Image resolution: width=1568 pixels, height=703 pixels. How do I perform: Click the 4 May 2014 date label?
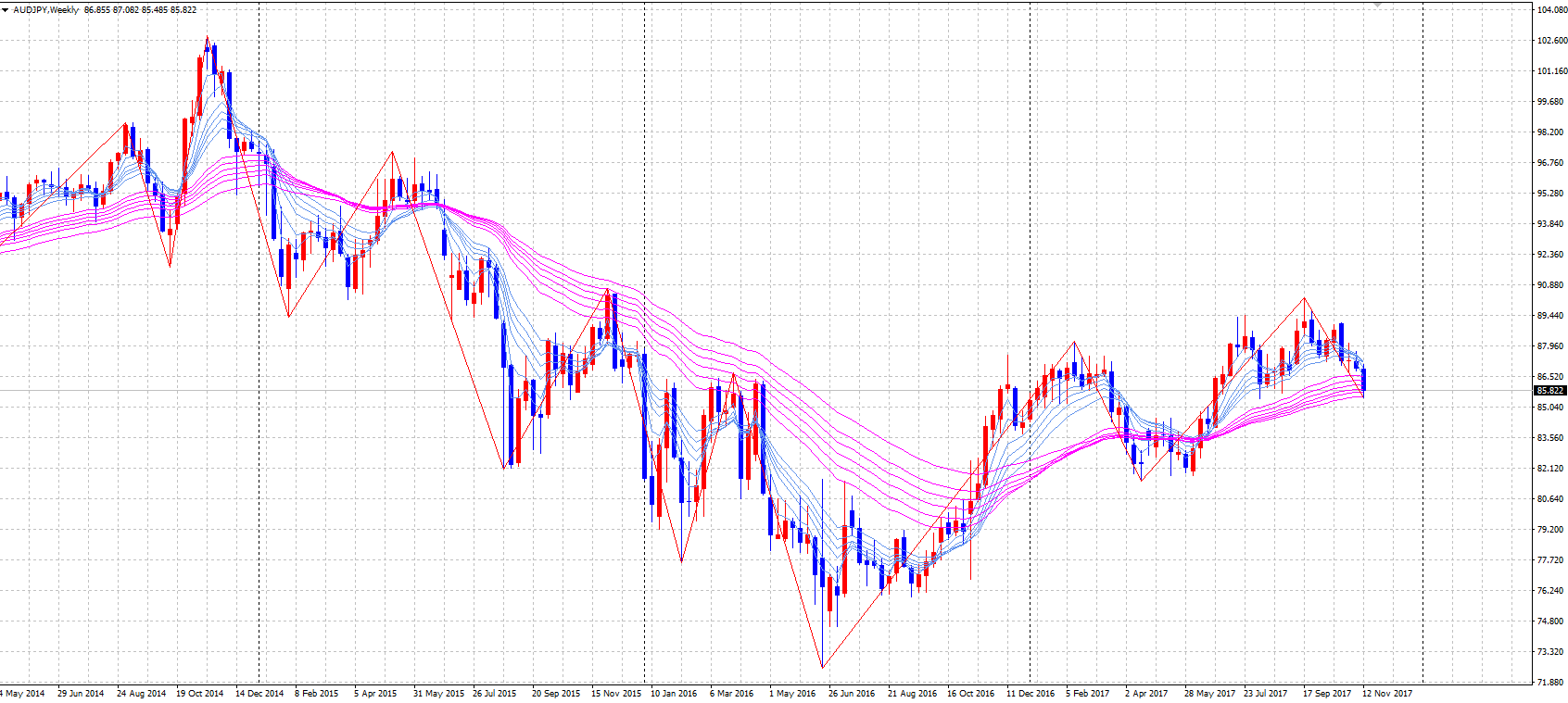[22, 694]
